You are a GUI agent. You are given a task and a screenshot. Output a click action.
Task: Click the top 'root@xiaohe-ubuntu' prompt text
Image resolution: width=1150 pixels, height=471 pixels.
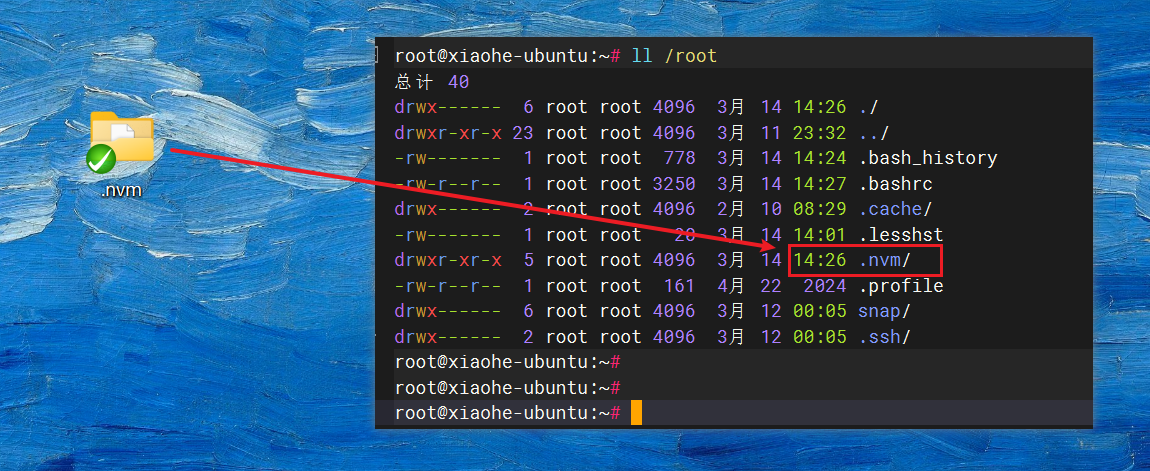coord(492,56)
